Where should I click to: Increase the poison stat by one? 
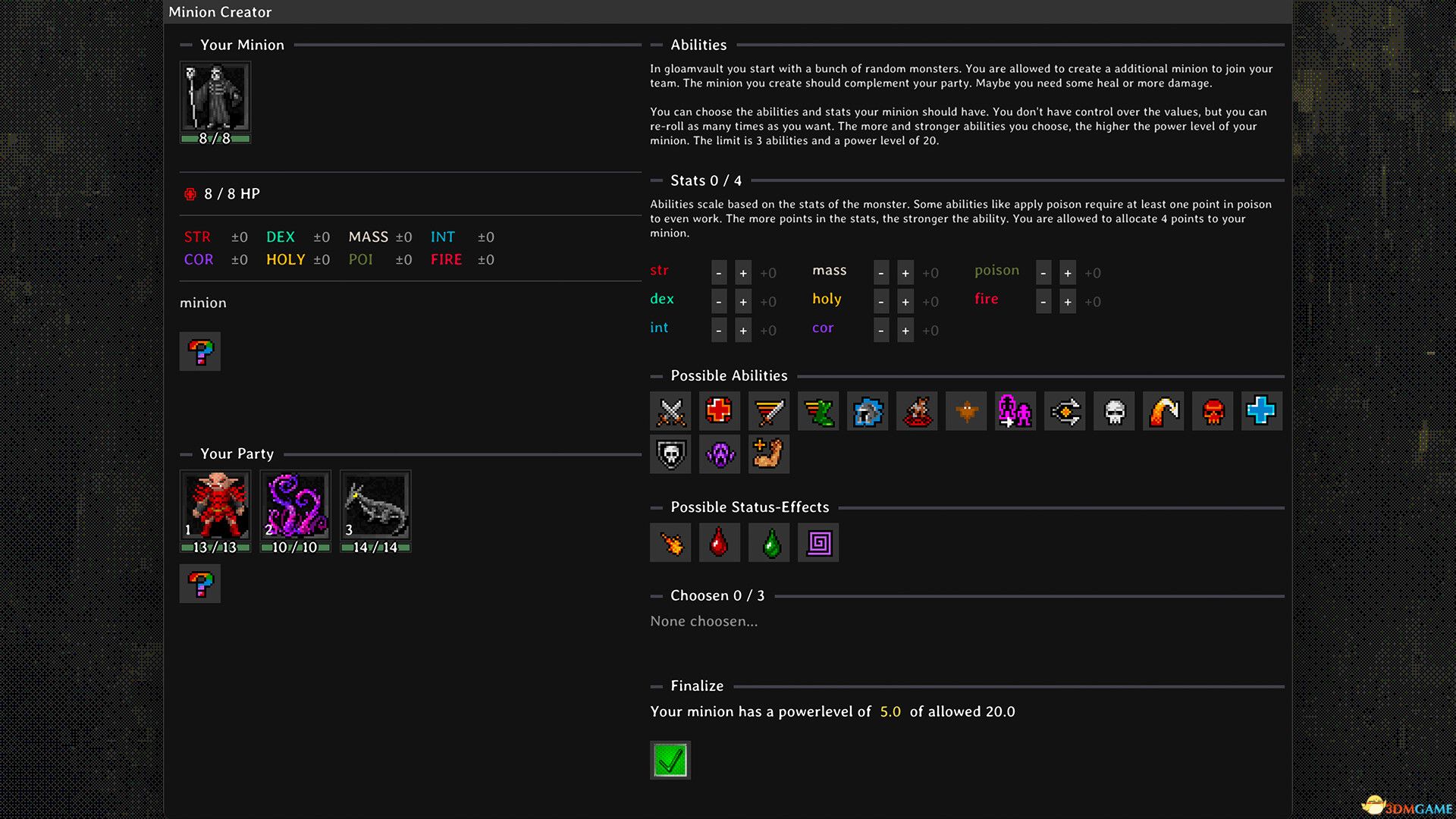coord(1068,273)
